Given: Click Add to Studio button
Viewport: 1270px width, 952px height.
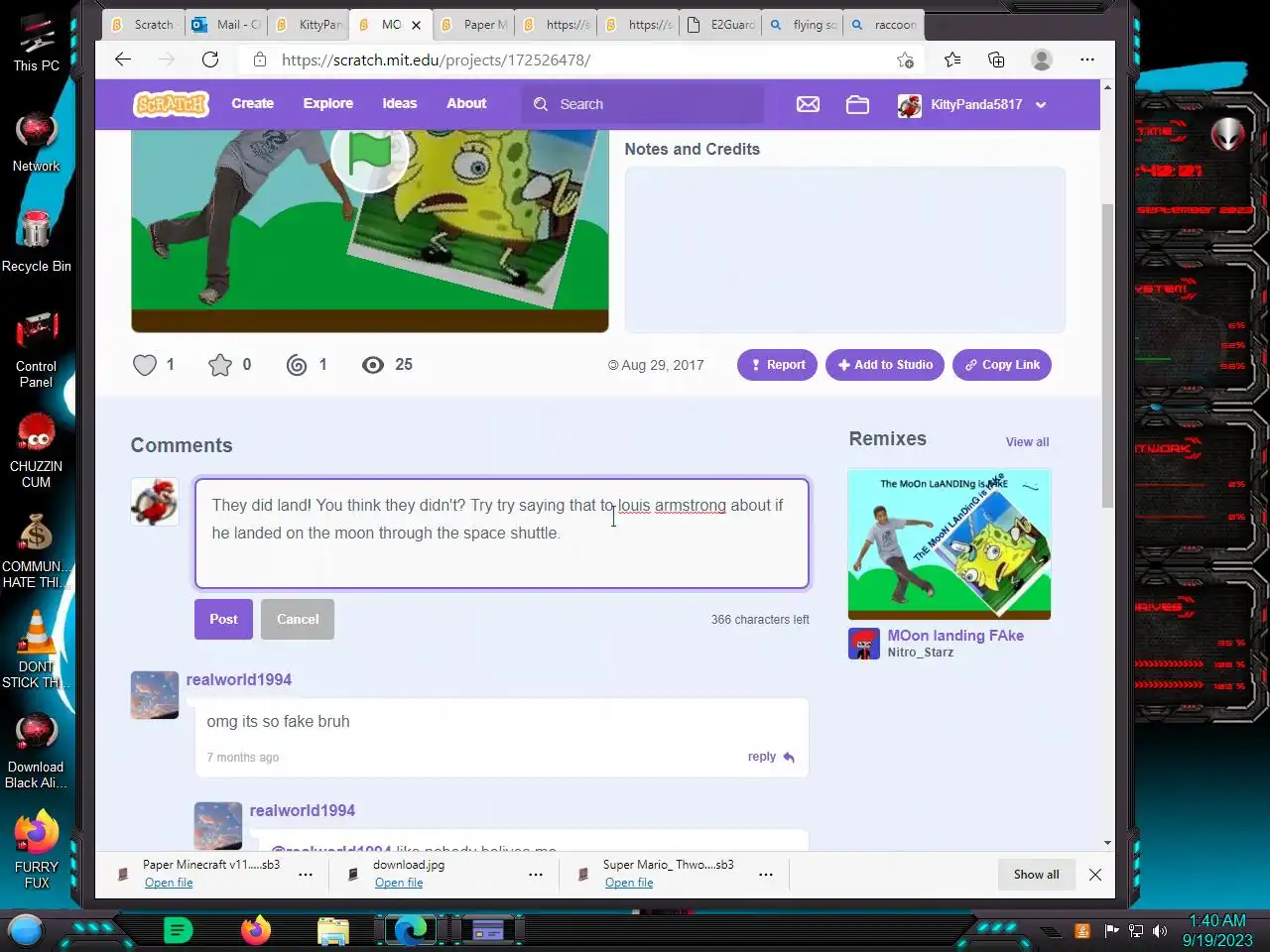Looking at the screenshot, I should click(885, 365).
